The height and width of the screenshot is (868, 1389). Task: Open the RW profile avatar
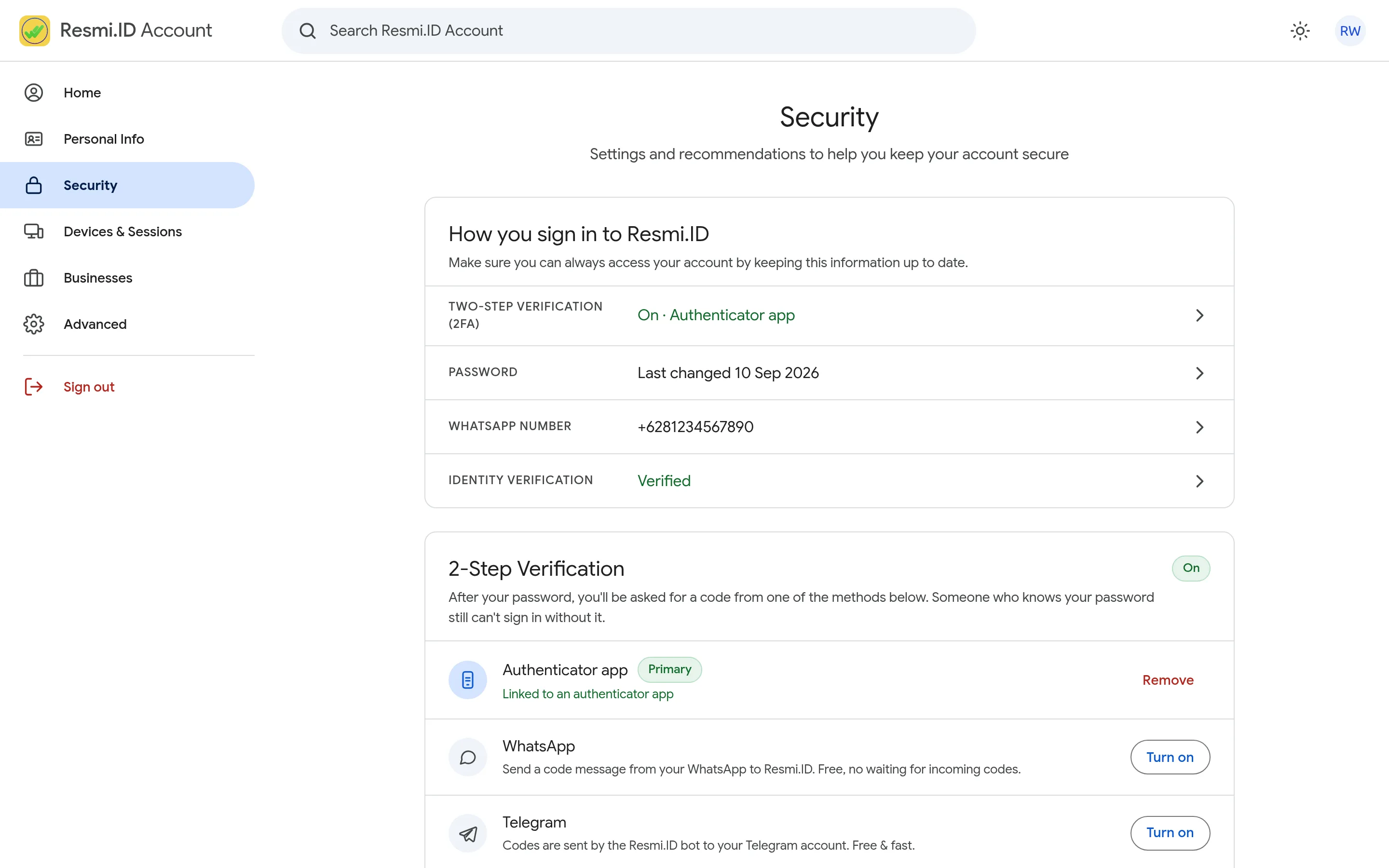[x=1350, y=31]
